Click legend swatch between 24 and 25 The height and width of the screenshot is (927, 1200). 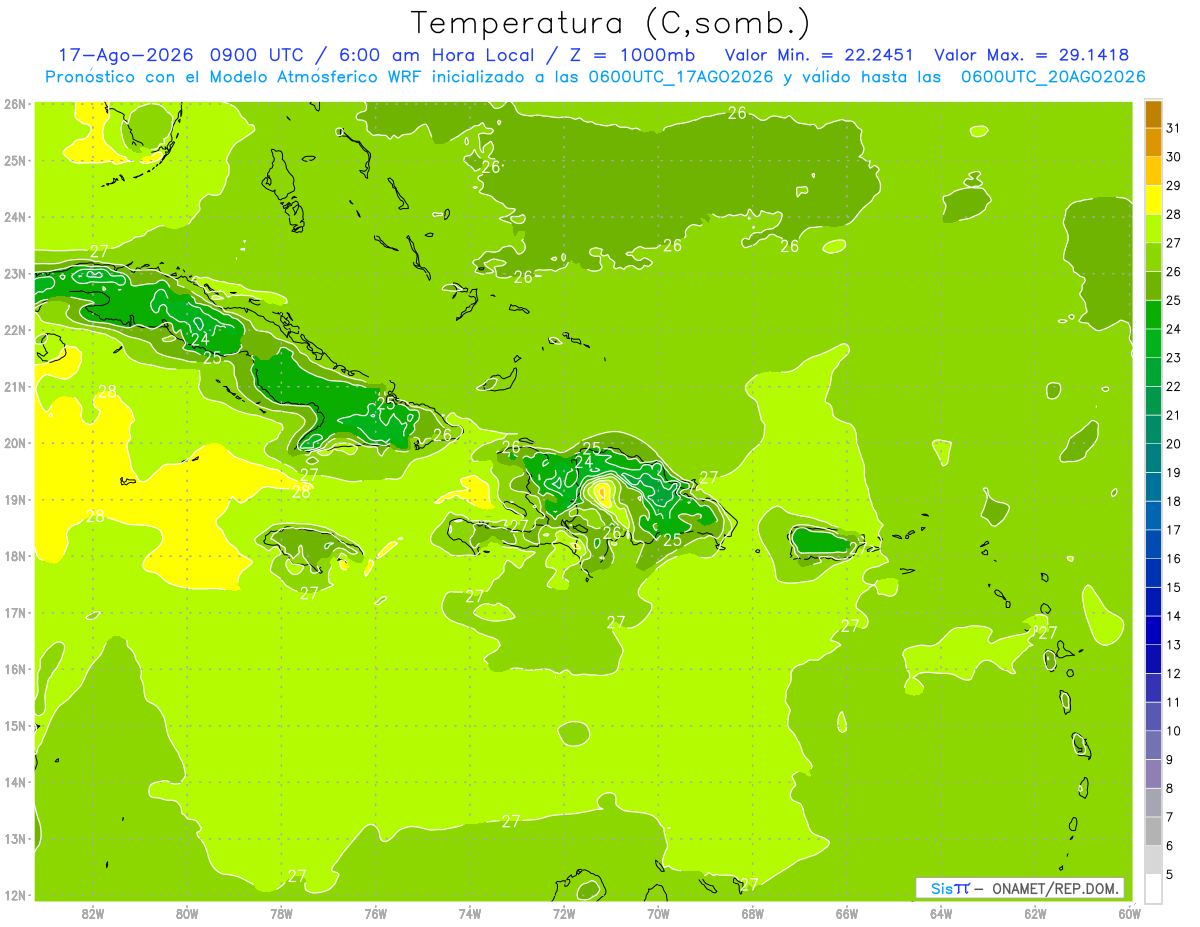coord(1153,315)
